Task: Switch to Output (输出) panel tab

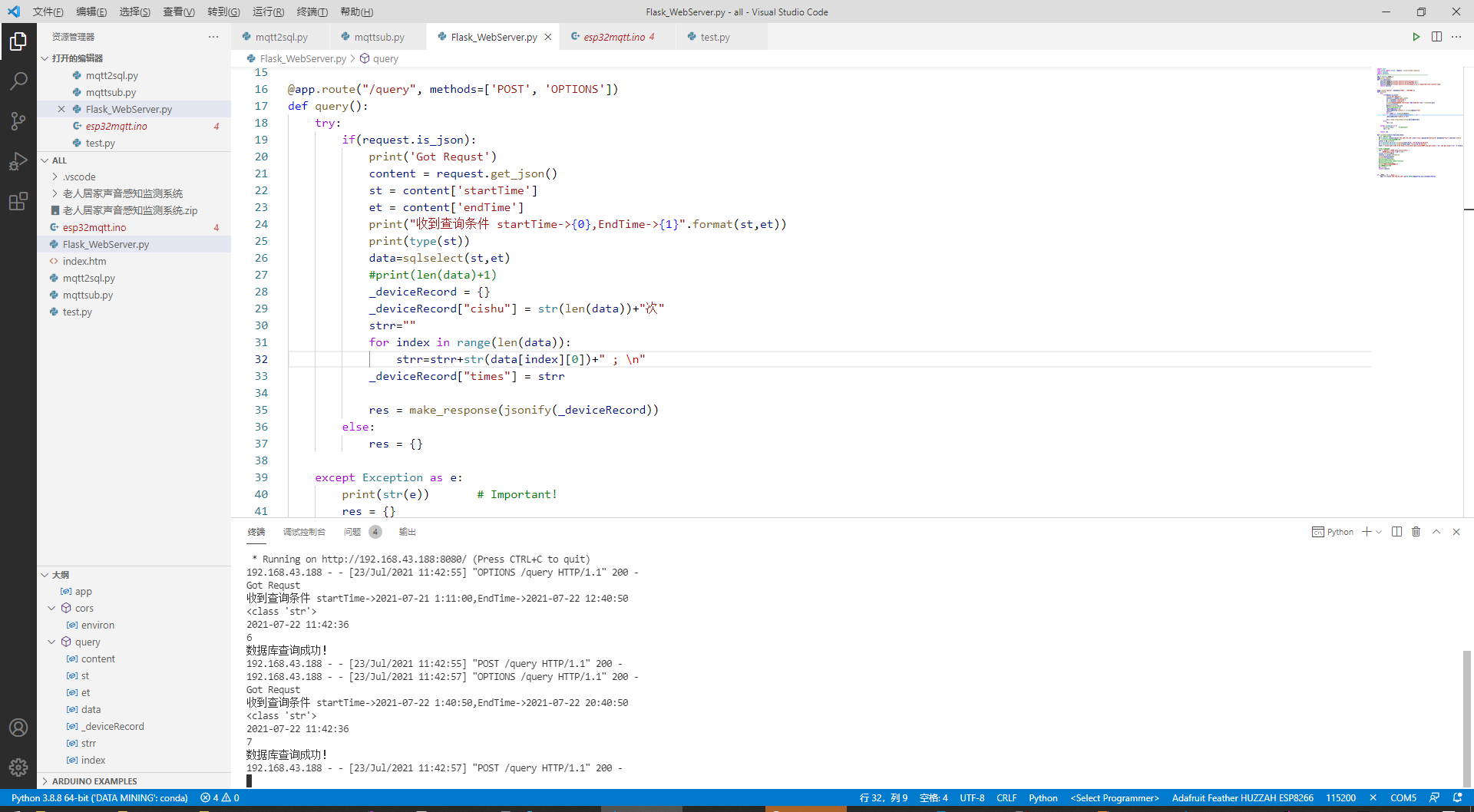Action: [407, 532]
